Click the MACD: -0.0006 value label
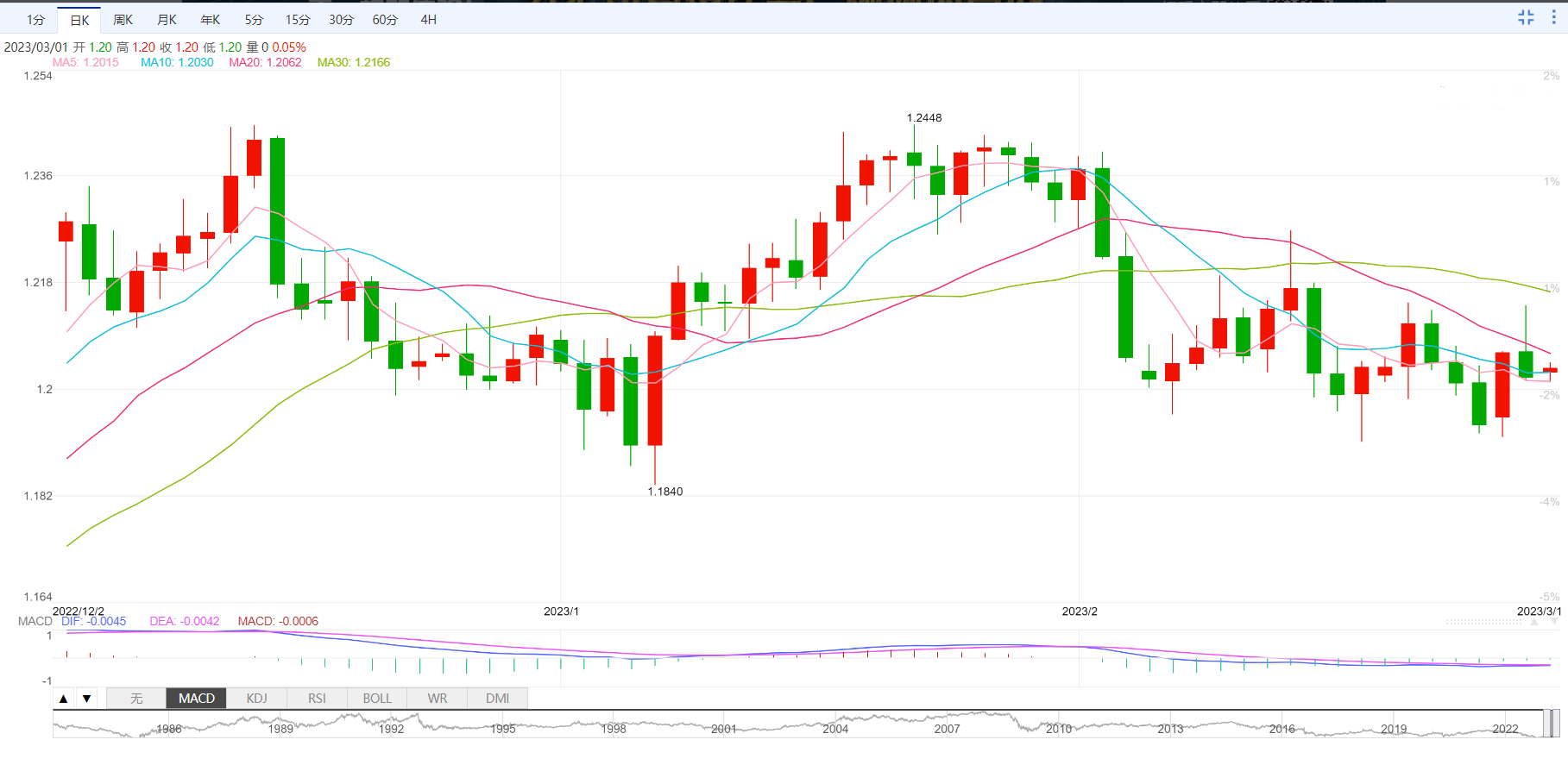1568x765 pixels. click(278, 621)
